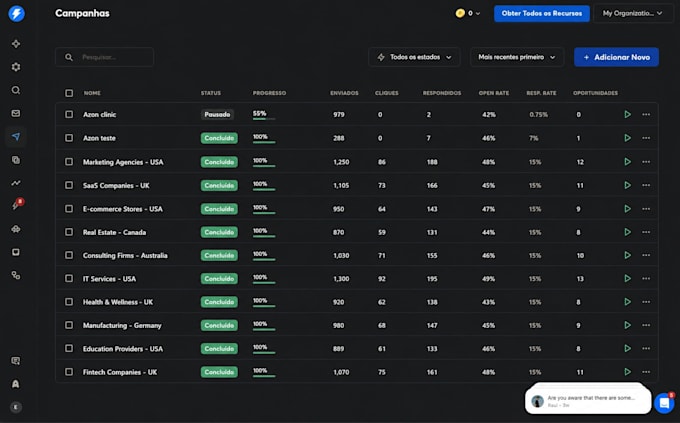Viewport: 680px width, 423px height.
Task: Click play icon for Fintech Companies - UK
Action: click(x=628, y=372)
